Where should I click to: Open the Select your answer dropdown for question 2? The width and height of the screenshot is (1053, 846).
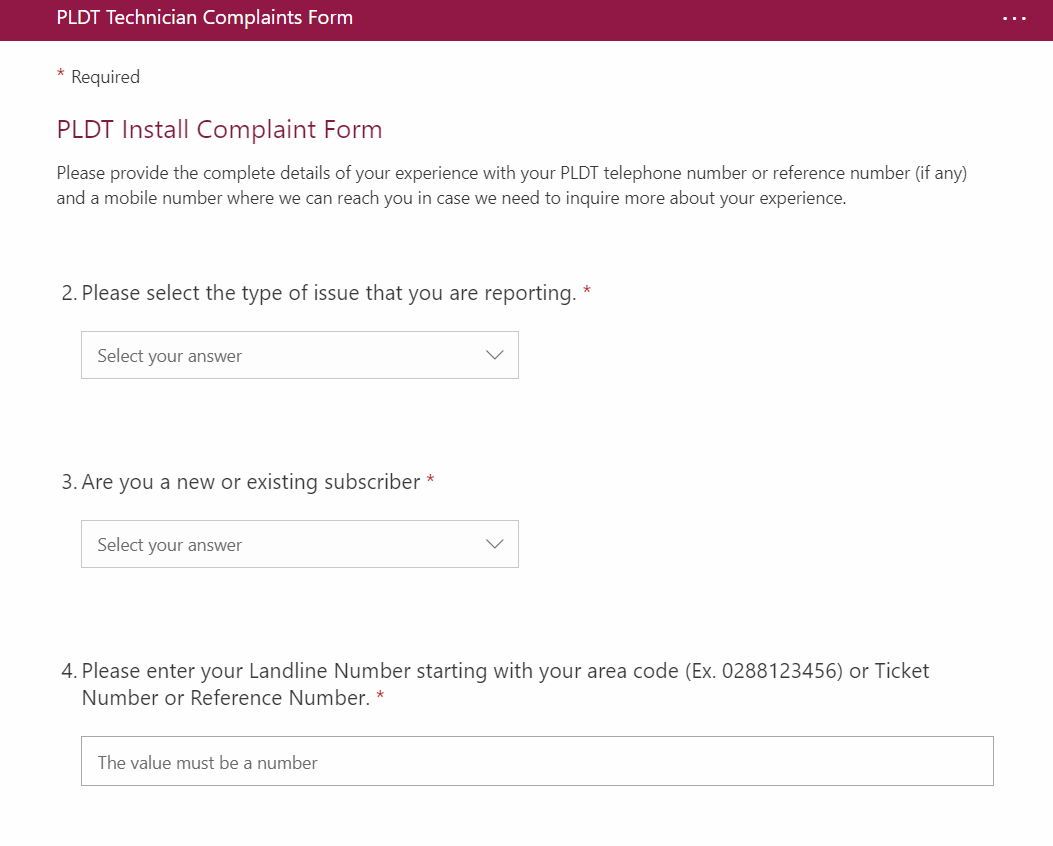(x=299, y=355)
